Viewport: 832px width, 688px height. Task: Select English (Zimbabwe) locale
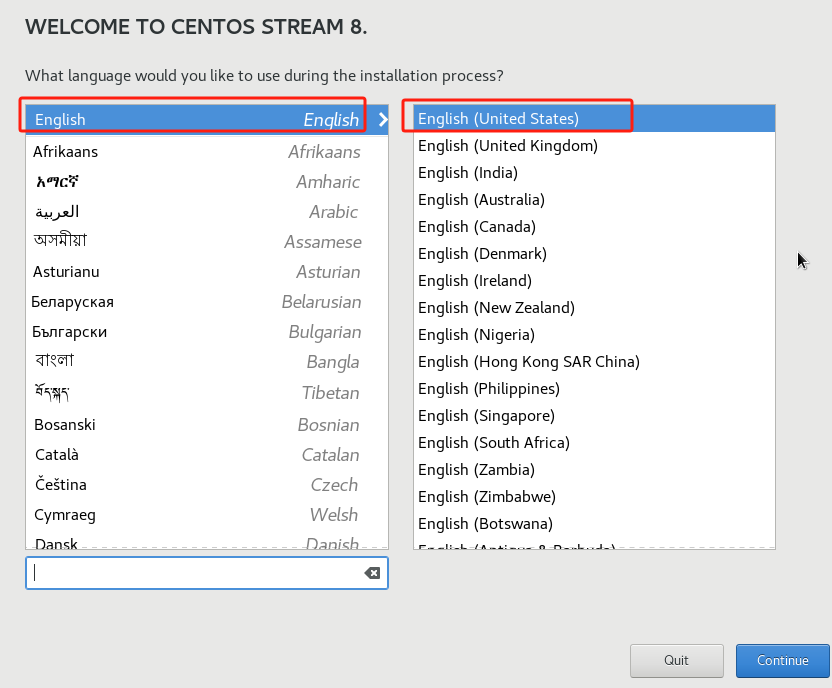click(x=594, y=497)
